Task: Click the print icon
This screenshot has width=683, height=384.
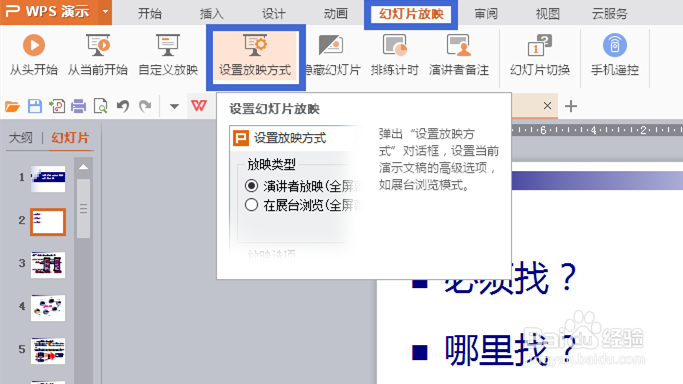Action: (78, 106)
